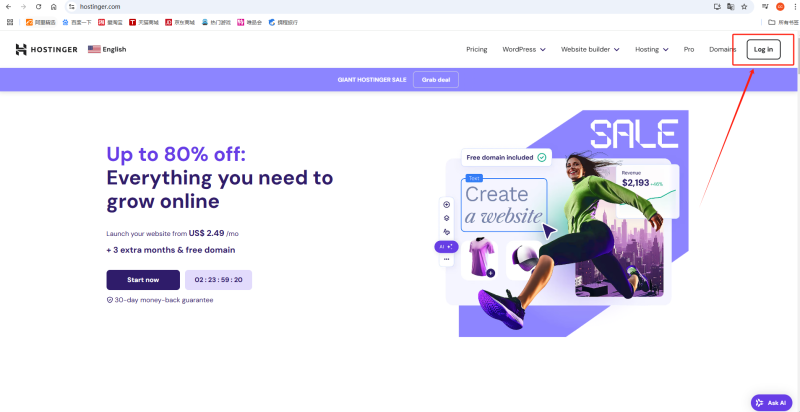Go to browser home via house icon
800x412 pixels.
54,7
